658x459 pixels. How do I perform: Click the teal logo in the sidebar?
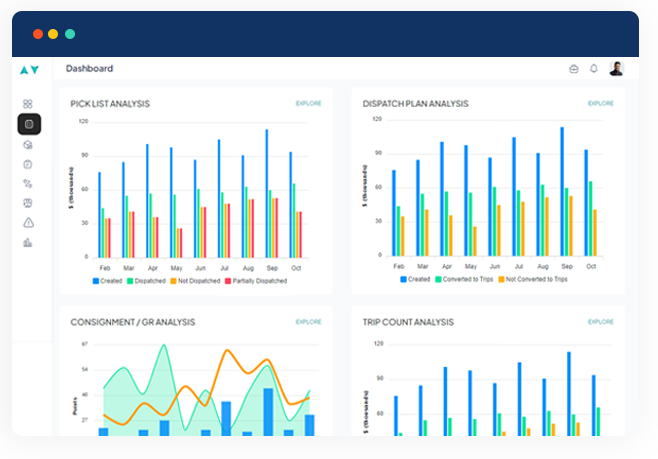(x=29, y=70)
